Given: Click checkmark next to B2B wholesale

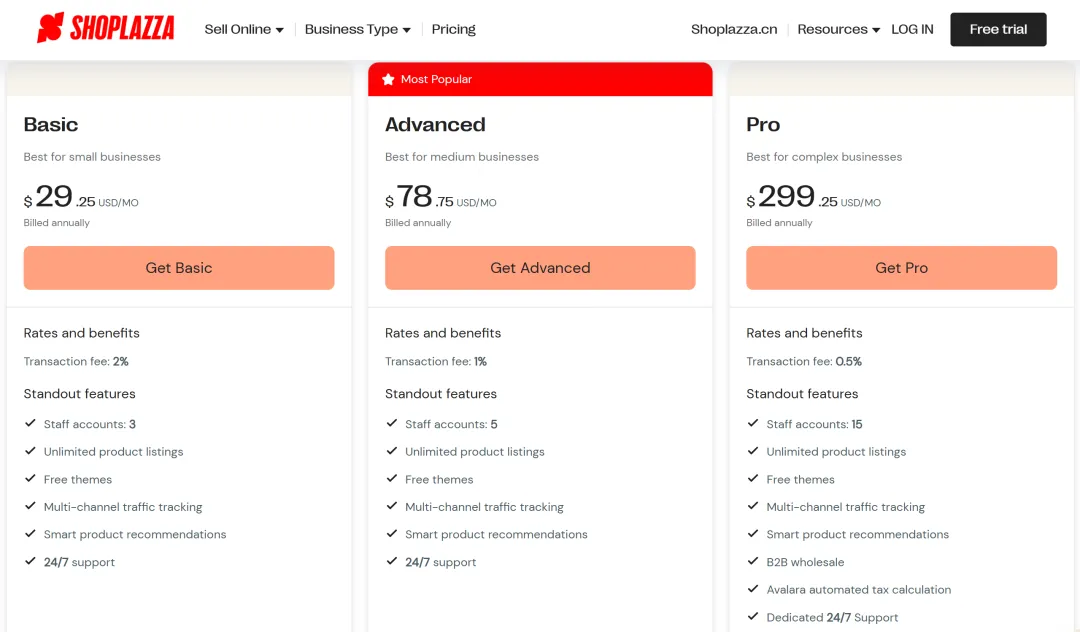Looking at the screenshot, I should tap(753, 562).
